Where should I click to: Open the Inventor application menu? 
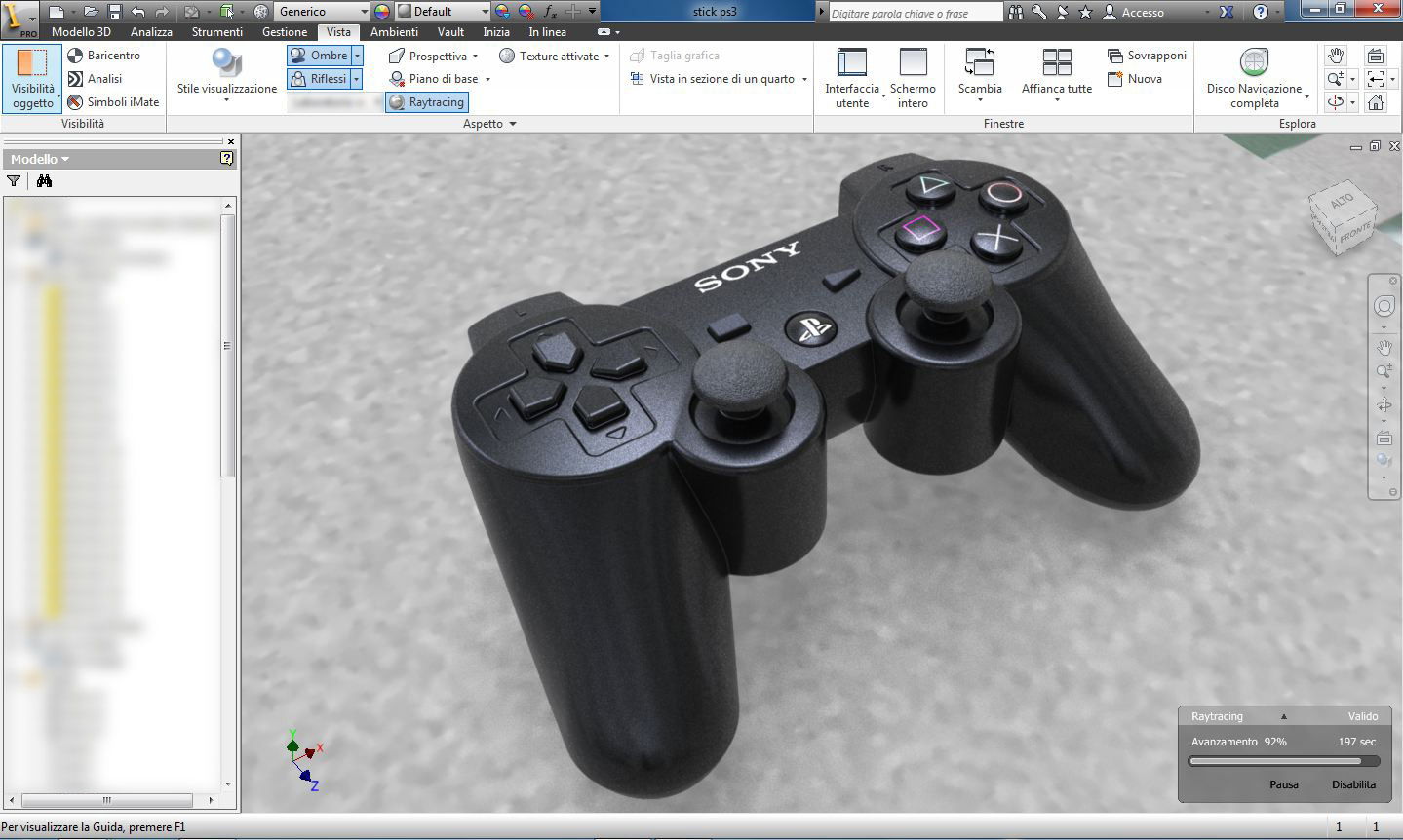coord(19,19)
